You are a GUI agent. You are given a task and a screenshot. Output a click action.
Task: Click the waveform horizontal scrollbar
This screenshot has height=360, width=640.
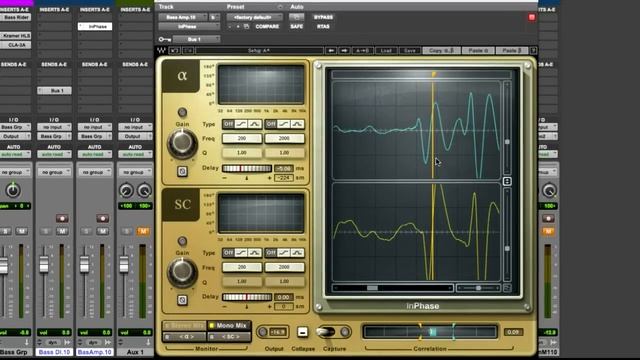pyautogui.click(x=393, y=288)
